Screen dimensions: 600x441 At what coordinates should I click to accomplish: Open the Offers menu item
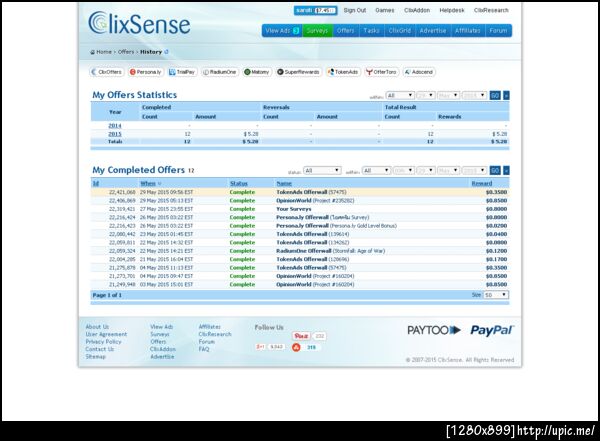click(346, 31)
